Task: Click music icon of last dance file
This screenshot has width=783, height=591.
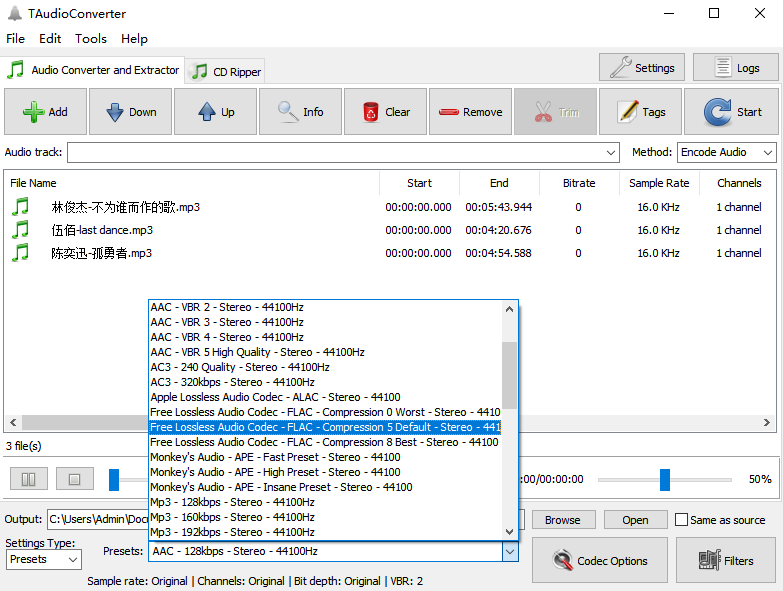Action: 20,229
